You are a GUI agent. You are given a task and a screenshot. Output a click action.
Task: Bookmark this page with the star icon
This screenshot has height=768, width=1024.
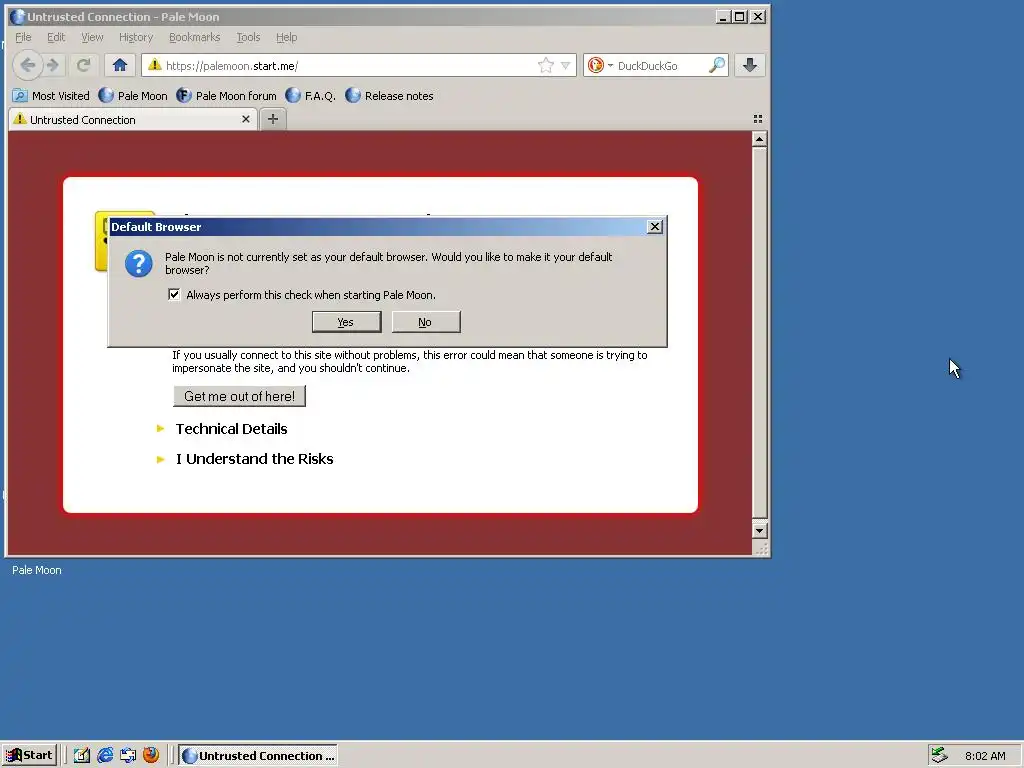point(545,65)
